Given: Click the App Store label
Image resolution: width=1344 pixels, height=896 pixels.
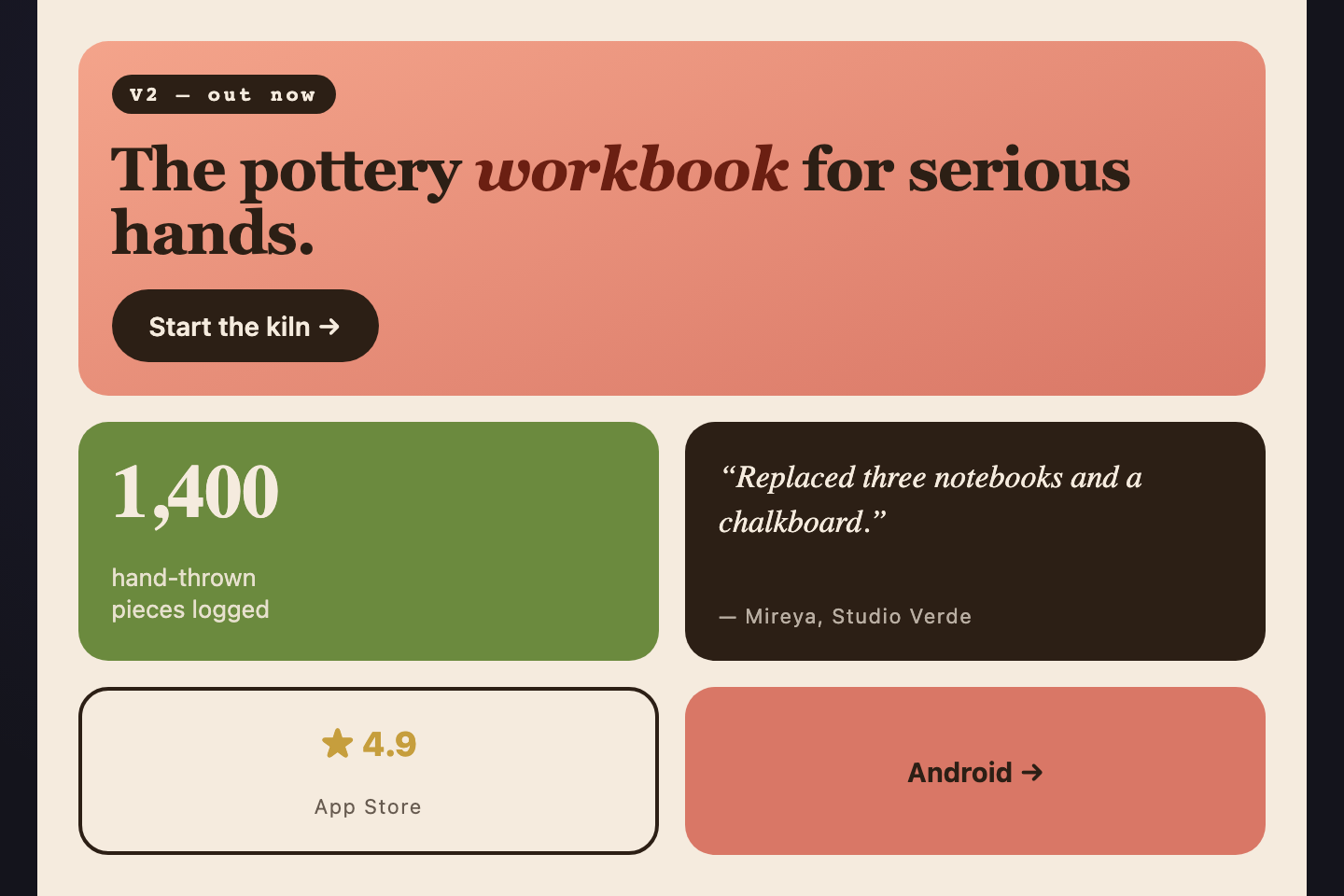Looking at the screenshot, I should point(368,807).
